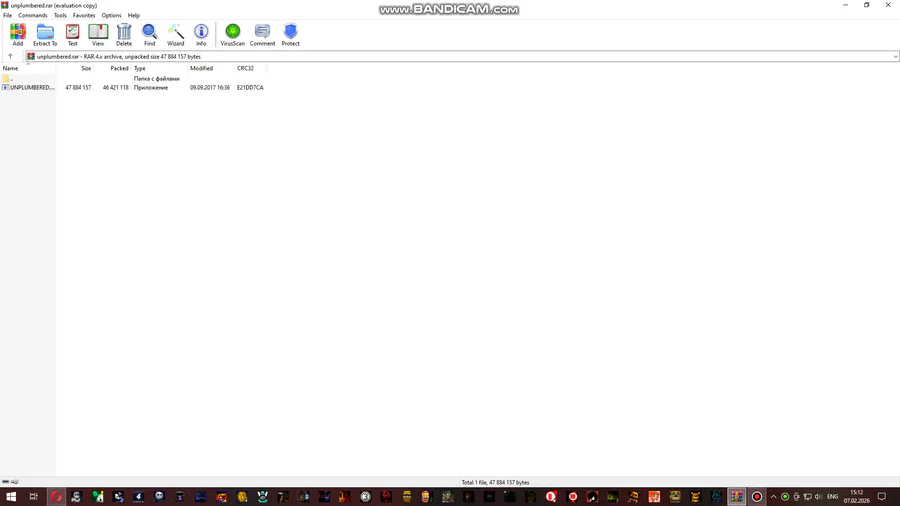Viewport: 900px width, 506px height.
Task: Open the Find search tool
Action: pos(149,34)
